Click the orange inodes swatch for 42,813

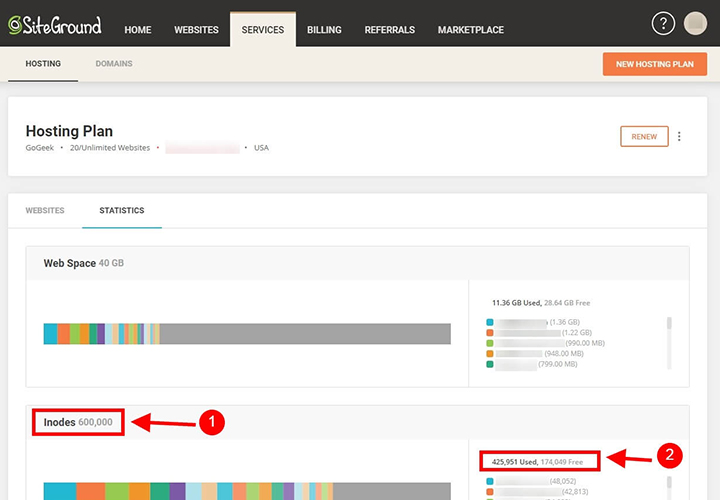490,492
